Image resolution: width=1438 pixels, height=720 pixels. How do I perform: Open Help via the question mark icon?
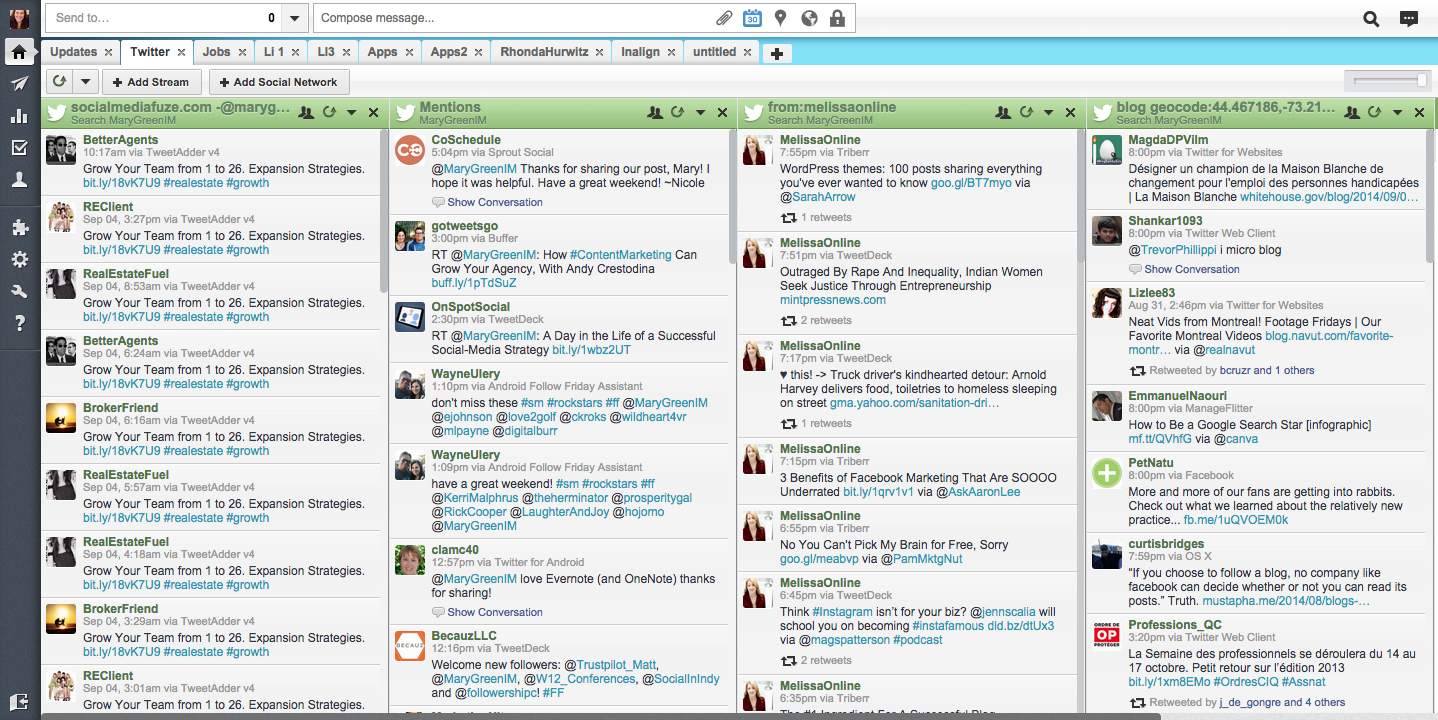(x=19, y=322)
